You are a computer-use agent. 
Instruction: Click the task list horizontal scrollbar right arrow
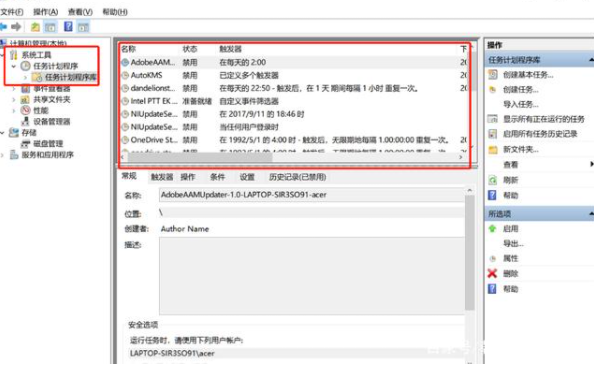click(461, 157)
